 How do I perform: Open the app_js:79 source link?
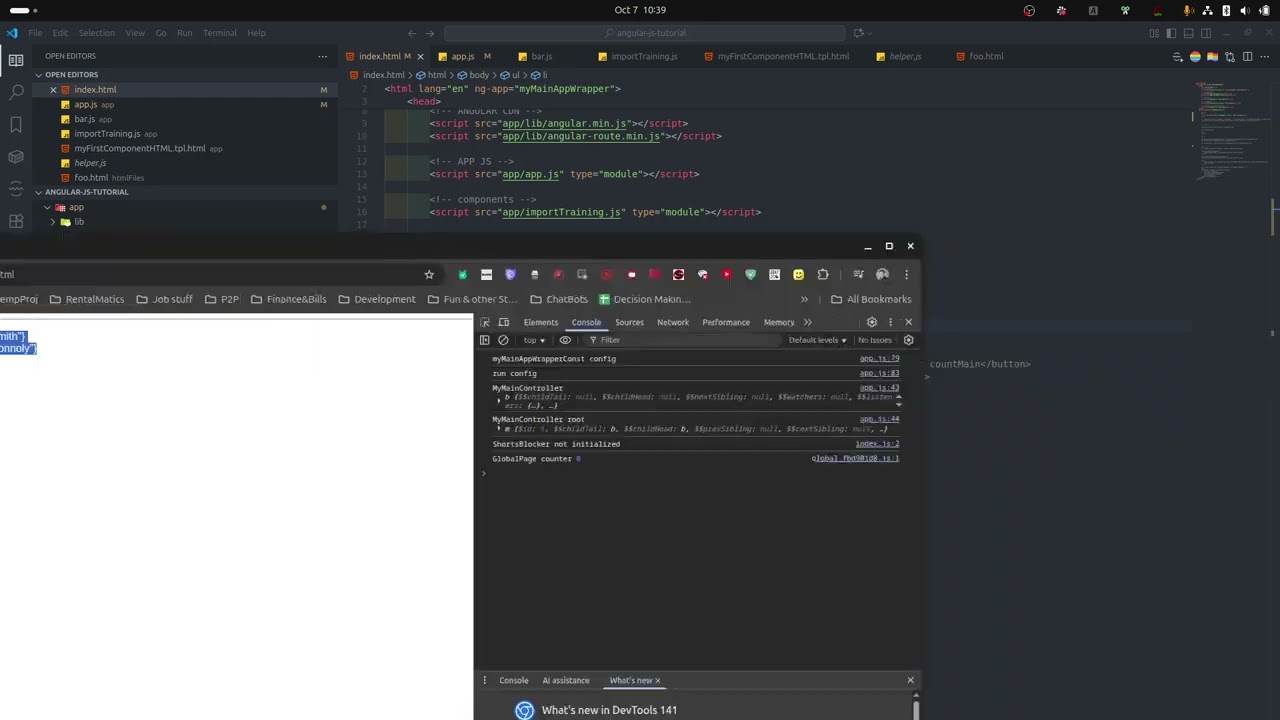click(x=879, y=359)
